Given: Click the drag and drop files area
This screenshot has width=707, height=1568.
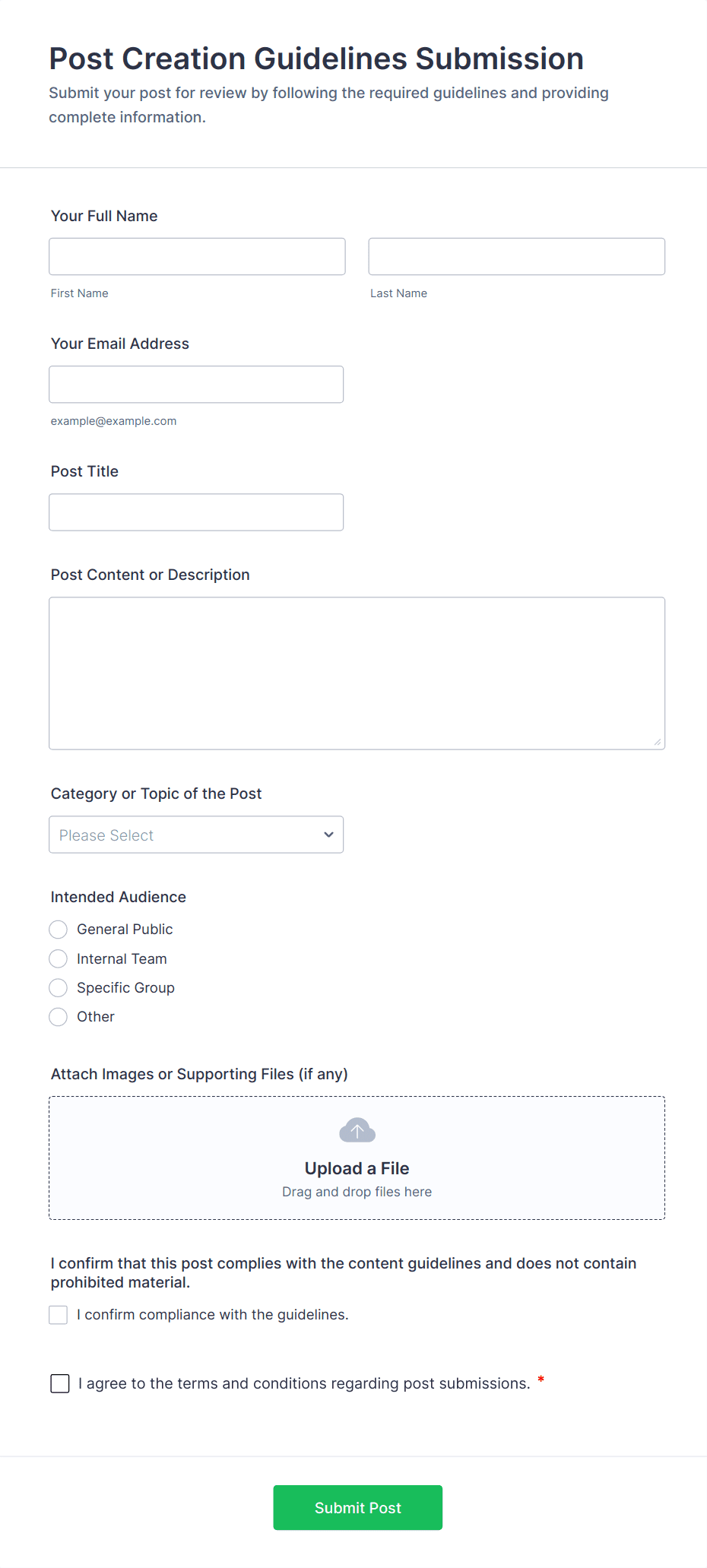Looking at the screenshot, I should coord(357,1191).
